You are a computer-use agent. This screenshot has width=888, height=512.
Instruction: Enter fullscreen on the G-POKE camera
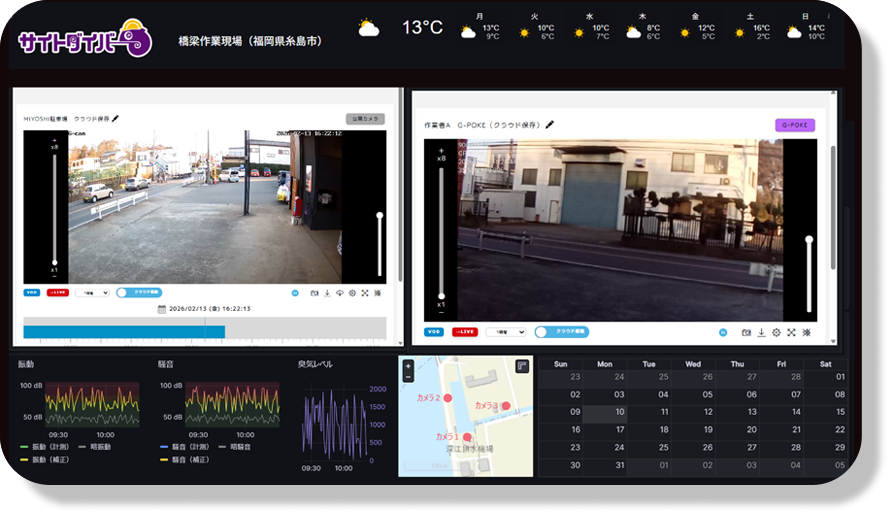click(791, 332)
